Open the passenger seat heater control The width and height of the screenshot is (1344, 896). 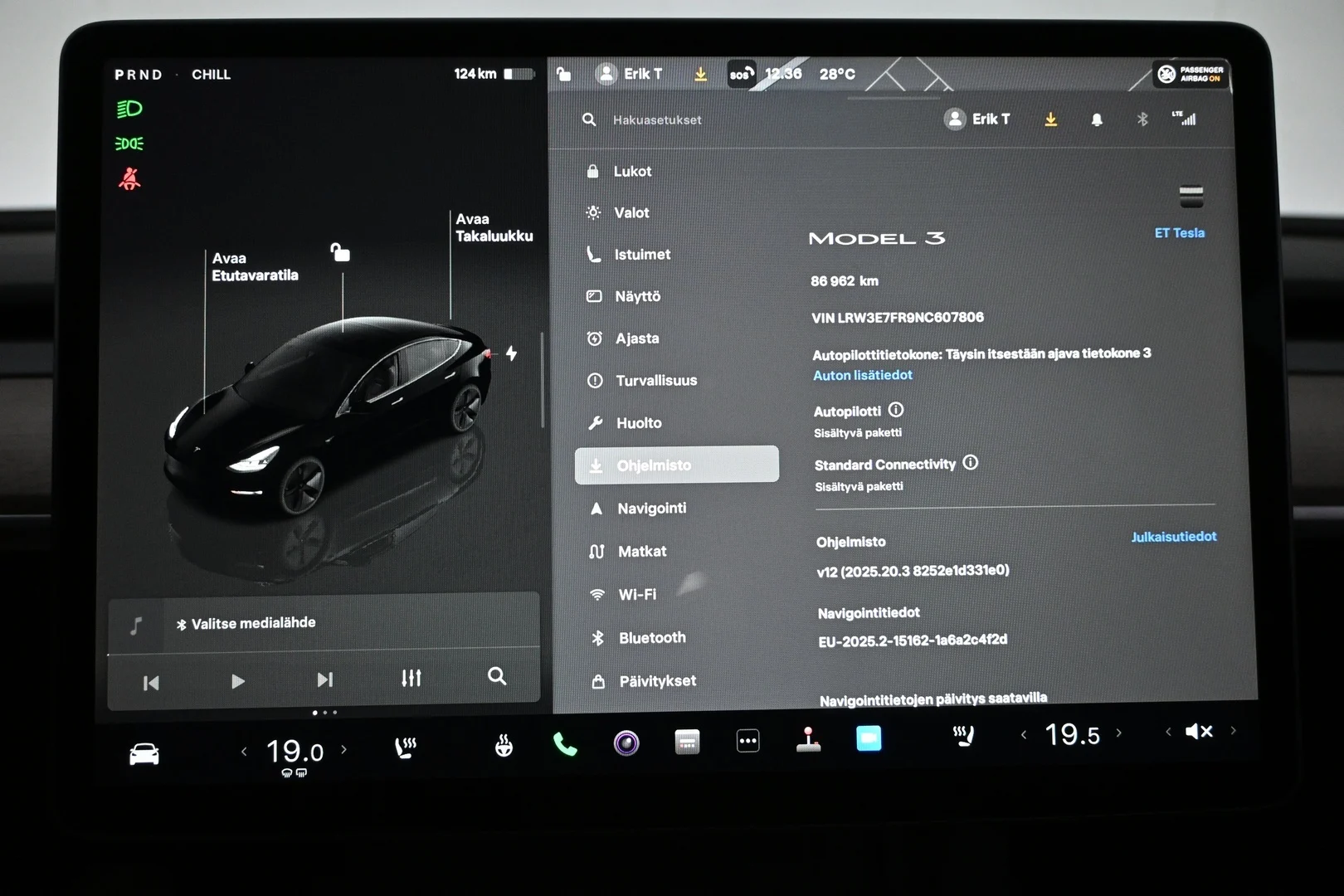[963, 736]
